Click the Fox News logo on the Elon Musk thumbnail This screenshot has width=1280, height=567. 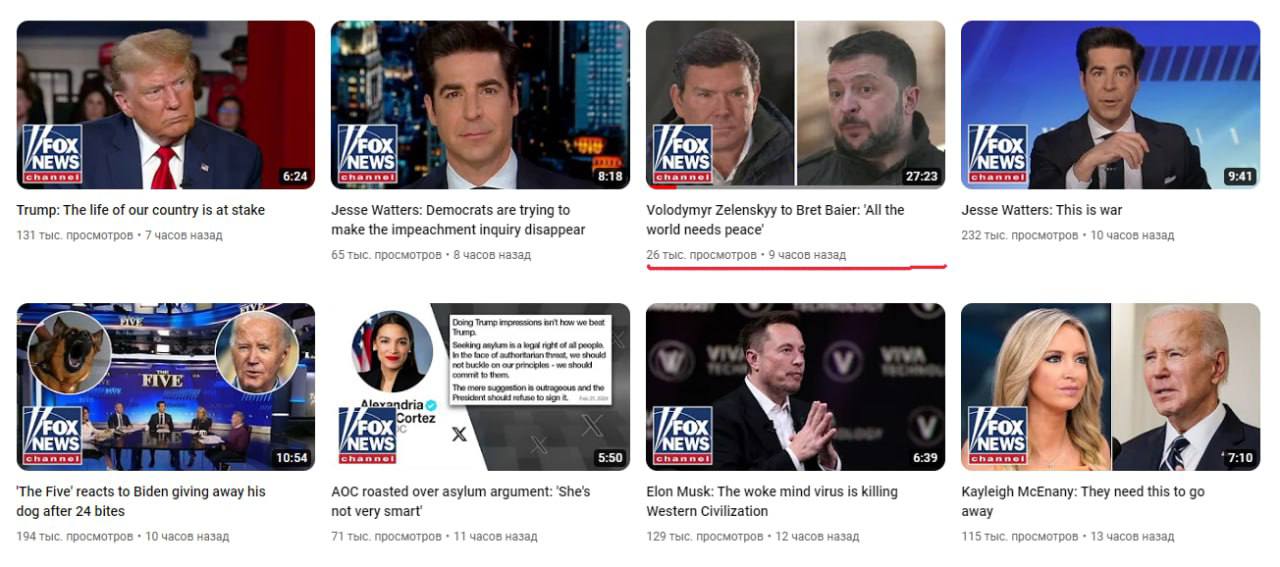pos(682,436)
